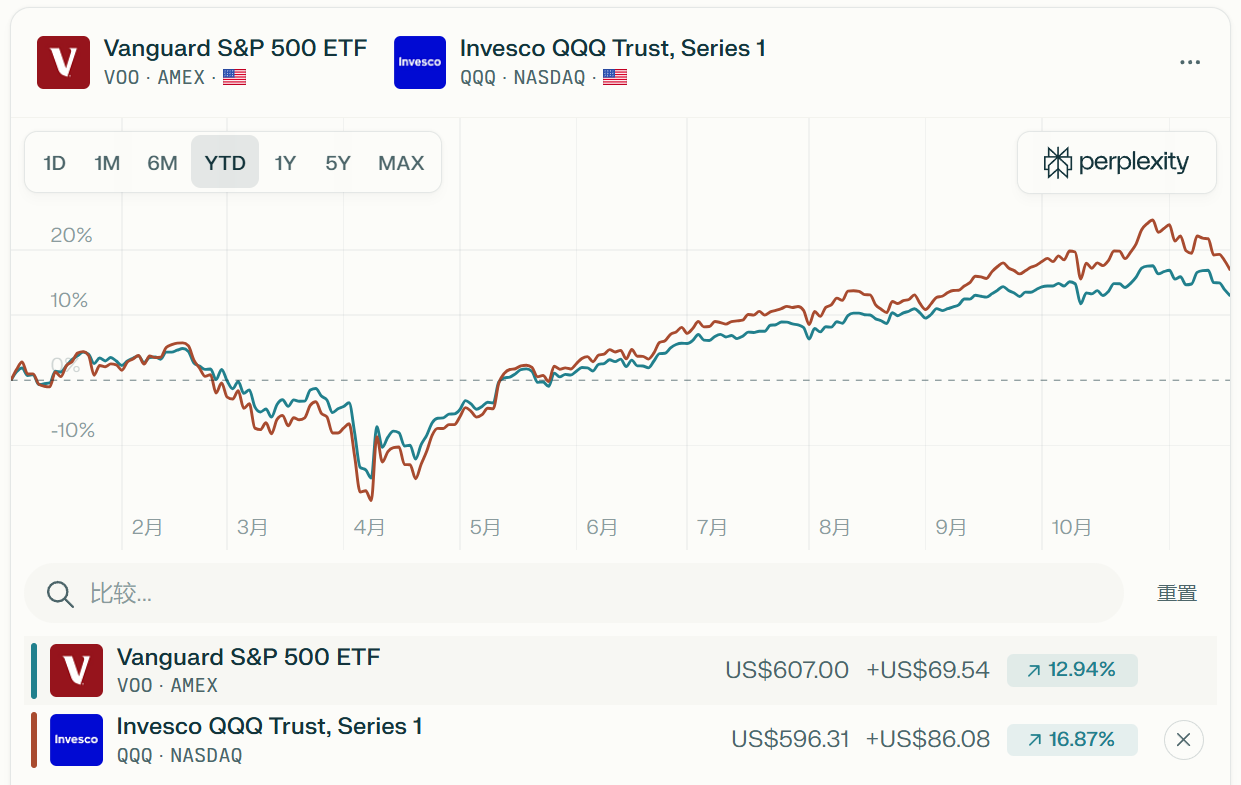Open the Vanguard S&P 500 ETF header title

click(235, 48)
